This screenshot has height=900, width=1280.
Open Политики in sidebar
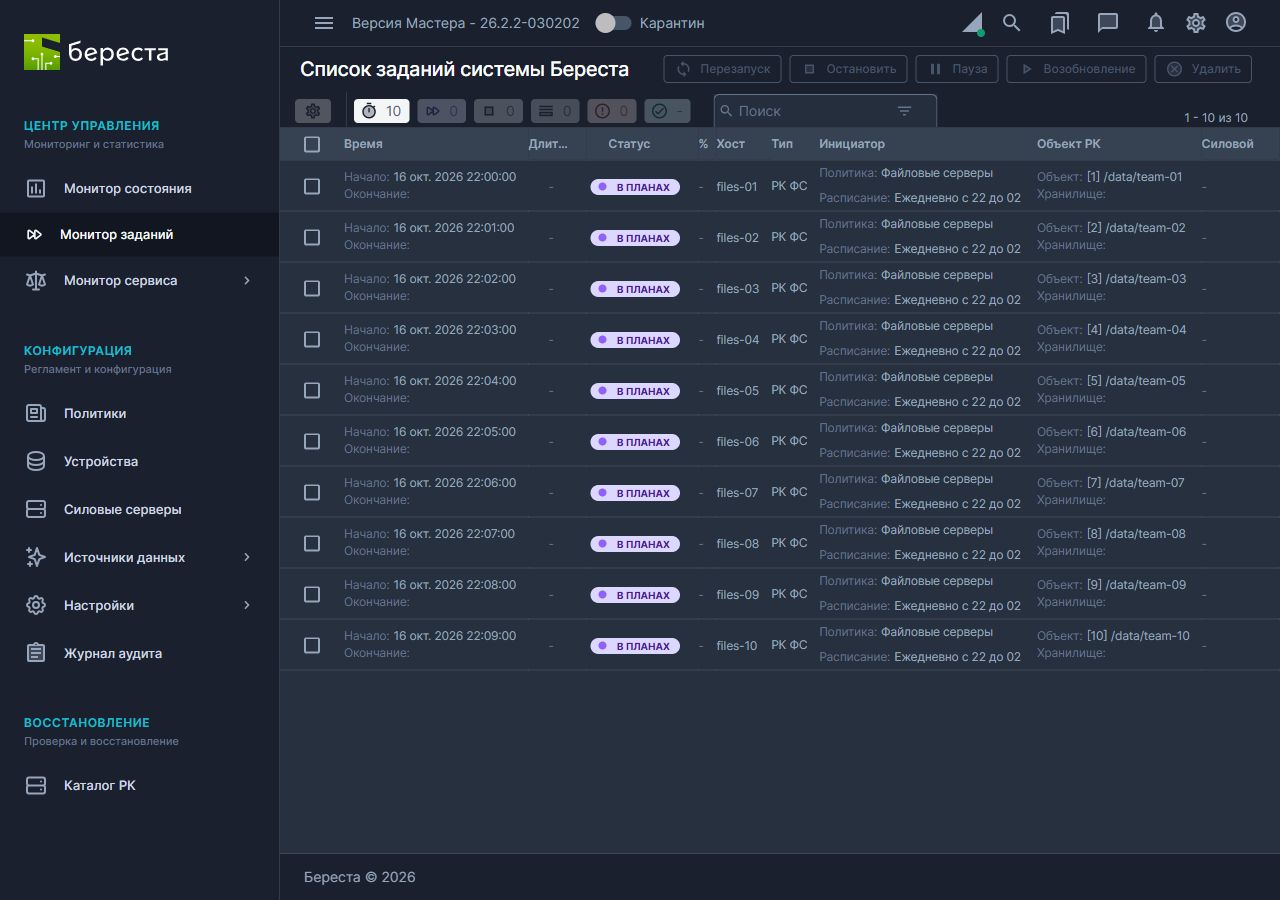(139, 413)
